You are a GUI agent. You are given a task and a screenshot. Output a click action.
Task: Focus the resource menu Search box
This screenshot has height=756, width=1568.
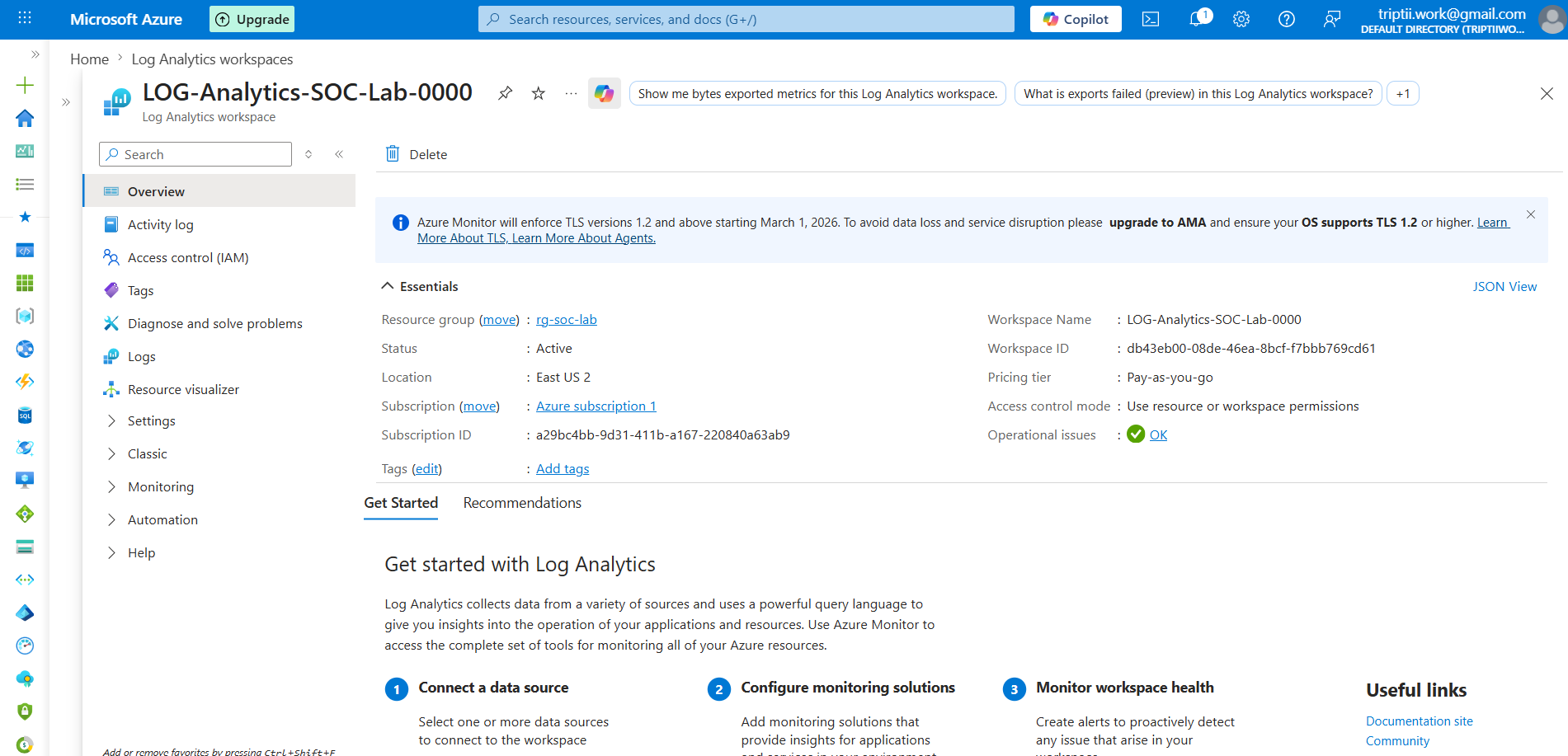click(195, 154)
